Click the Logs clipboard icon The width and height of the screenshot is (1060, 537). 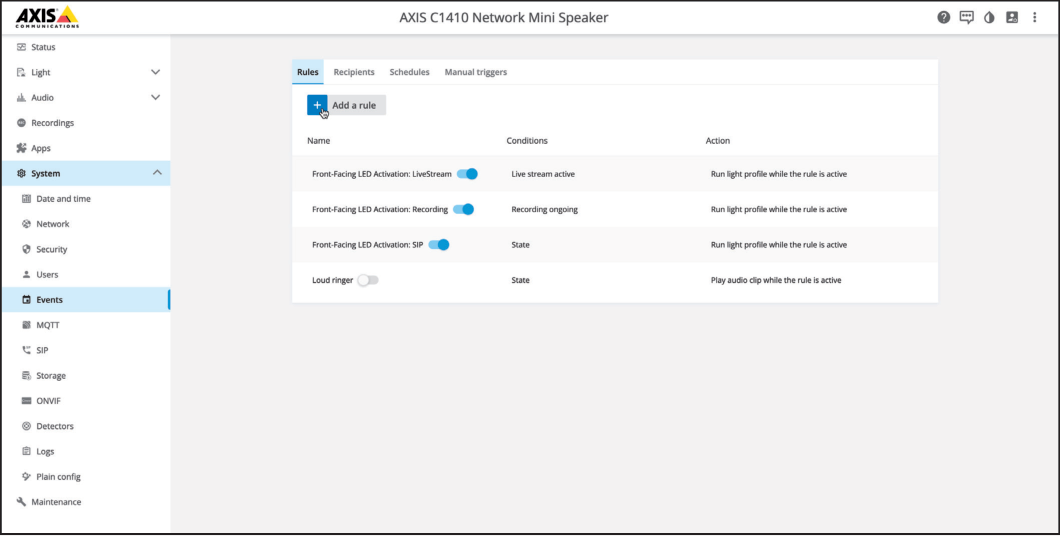pyautogui.click(x=26, y=452)
